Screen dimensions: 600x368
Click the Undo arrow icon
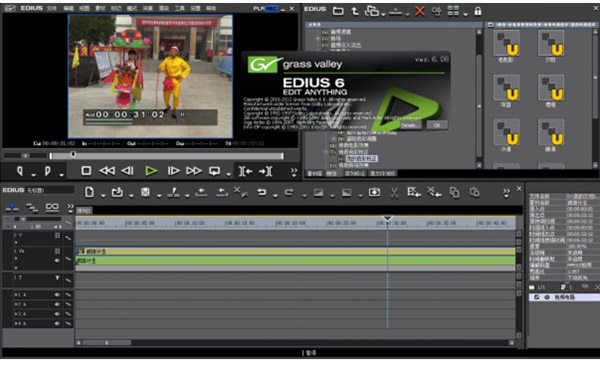coord(262,192)
